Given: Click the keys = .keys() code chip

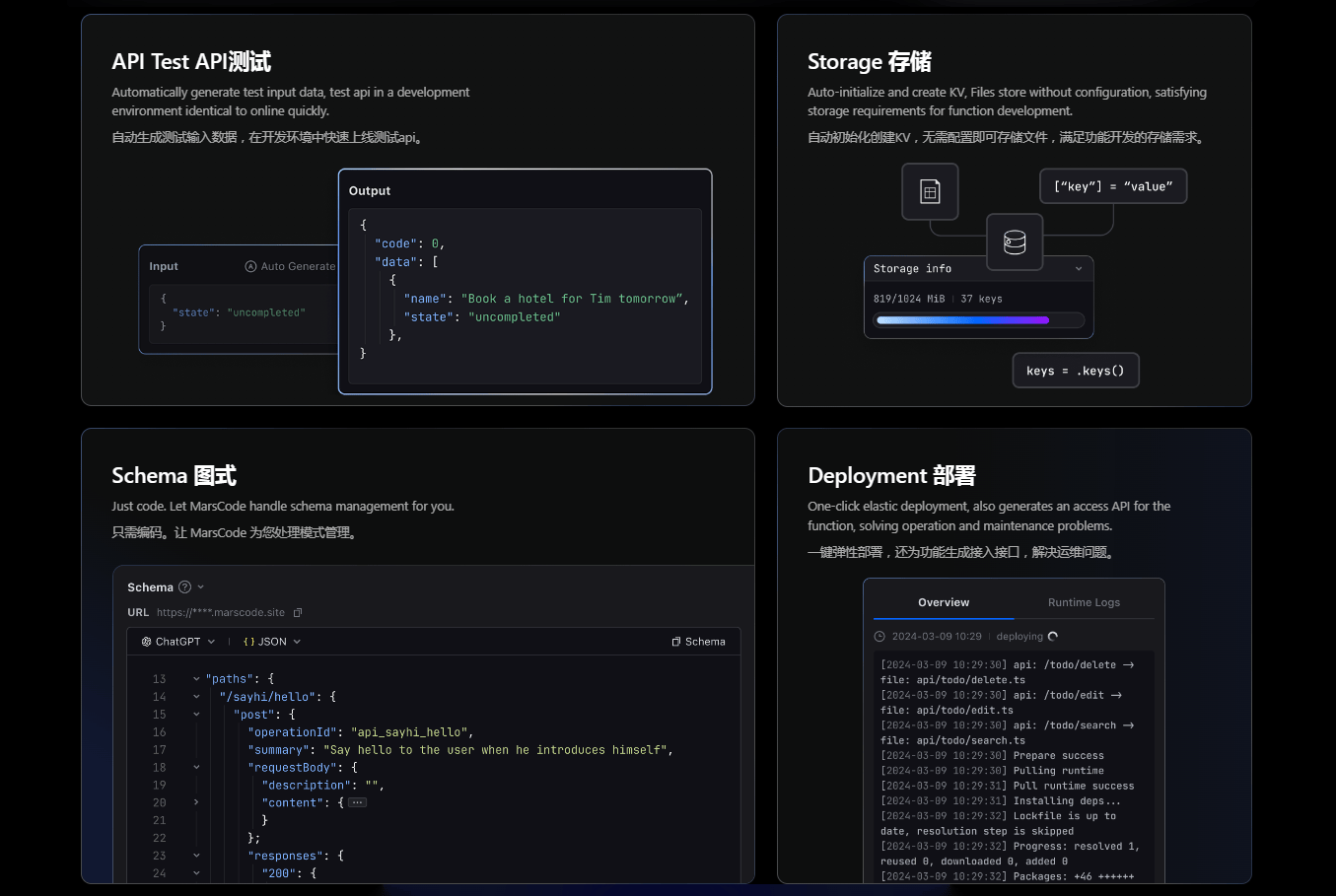Looking at the screenshot, I should click(x=1075, y=371).
